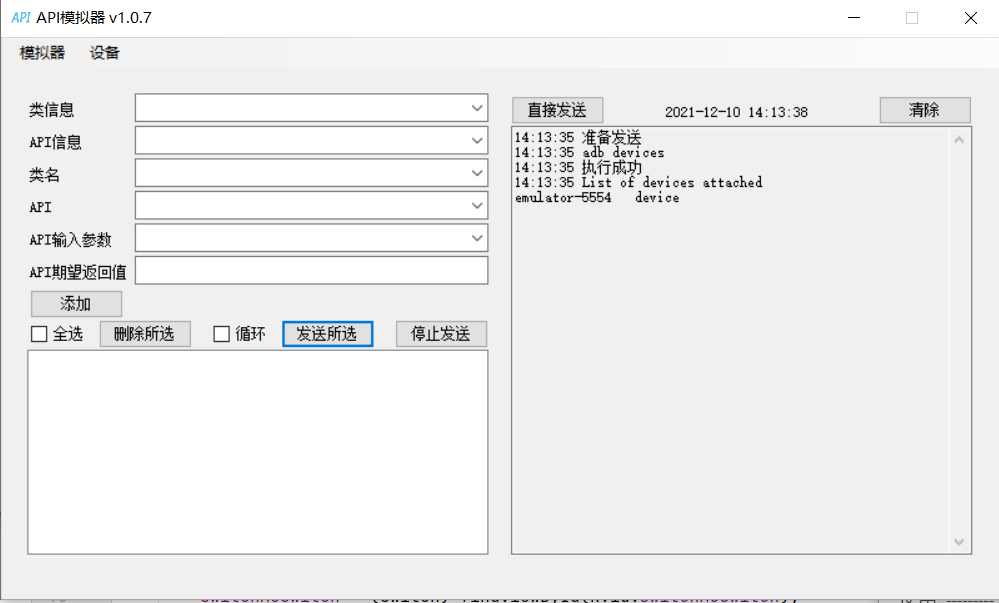Select the 'List of devices attached' log line
This screenshot has height=603, width=999.
638,182
